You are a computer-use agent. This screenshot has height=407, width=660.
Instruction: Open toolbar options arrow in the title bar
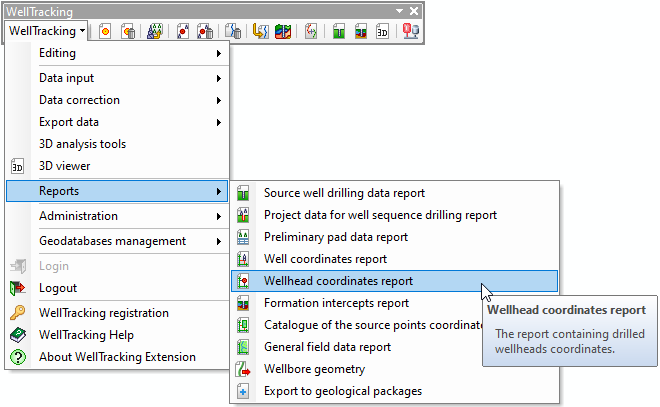point(399,11)
